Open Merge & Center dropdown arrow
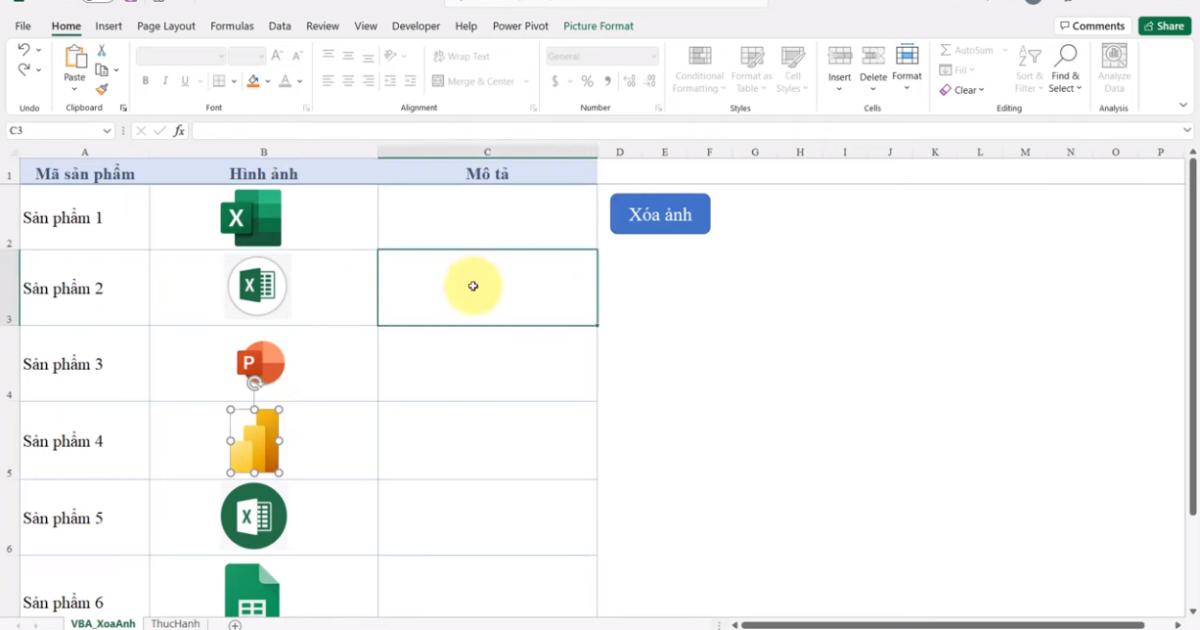 (x=526, y=82)
